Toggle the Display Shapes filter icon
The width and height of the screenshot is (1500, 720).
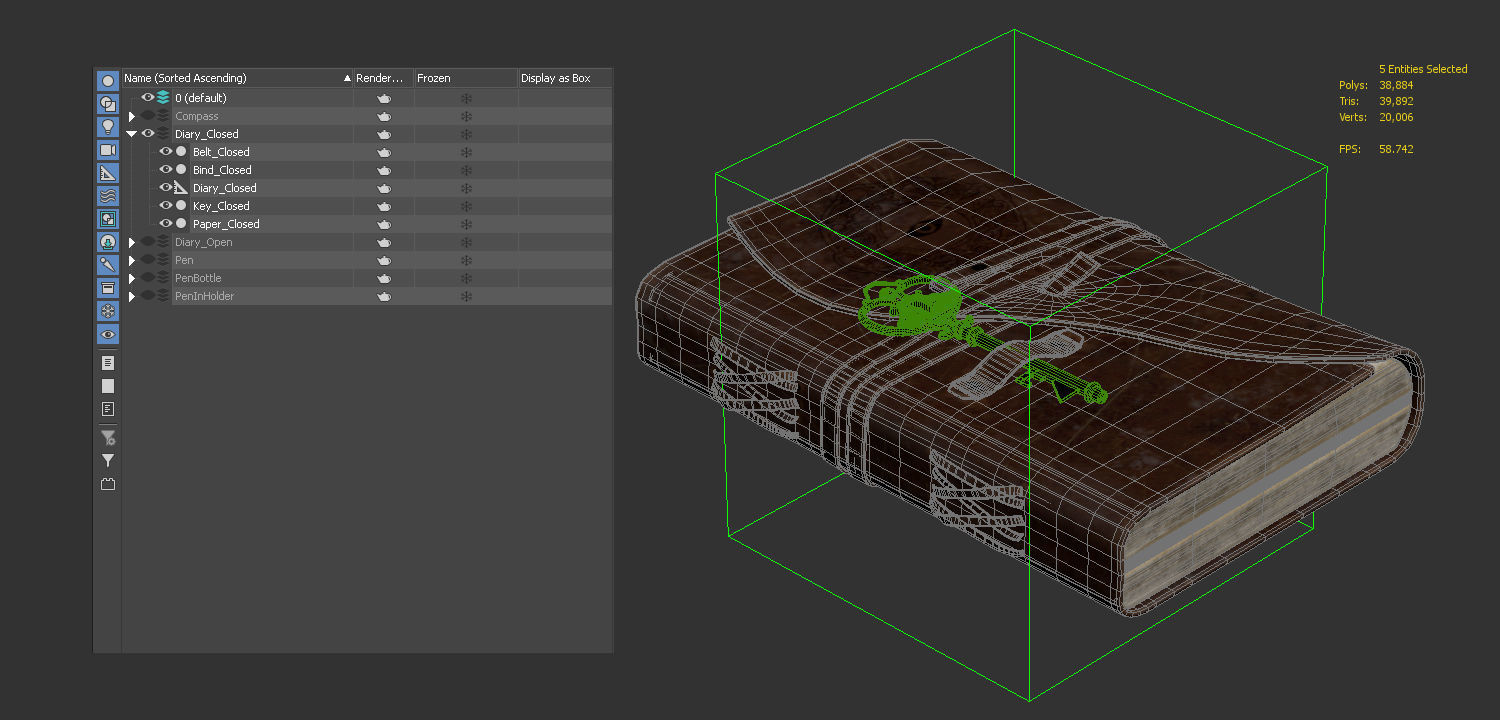tap(108, 104)
